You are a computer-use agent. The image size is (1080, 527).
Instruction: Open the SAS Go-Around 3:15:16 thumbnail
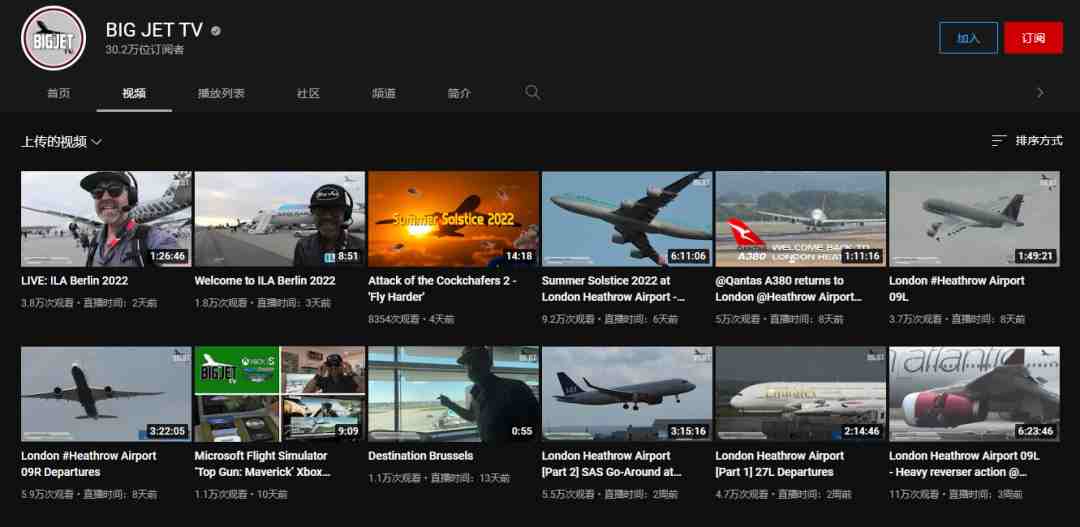click(627, 393)
